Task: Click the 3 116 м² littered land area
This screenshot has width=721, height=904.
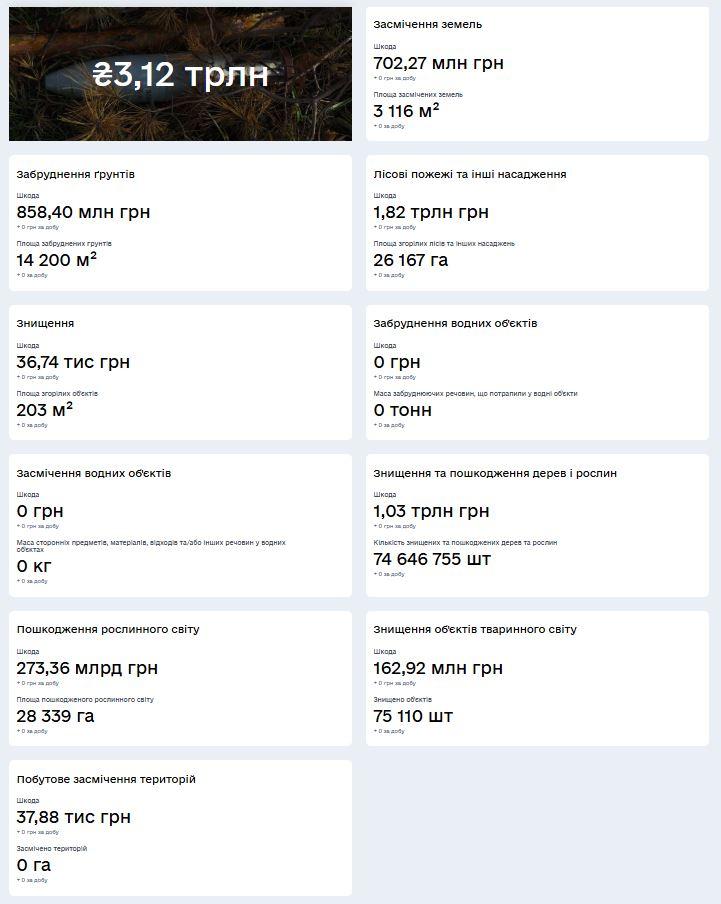Action: 406,110
